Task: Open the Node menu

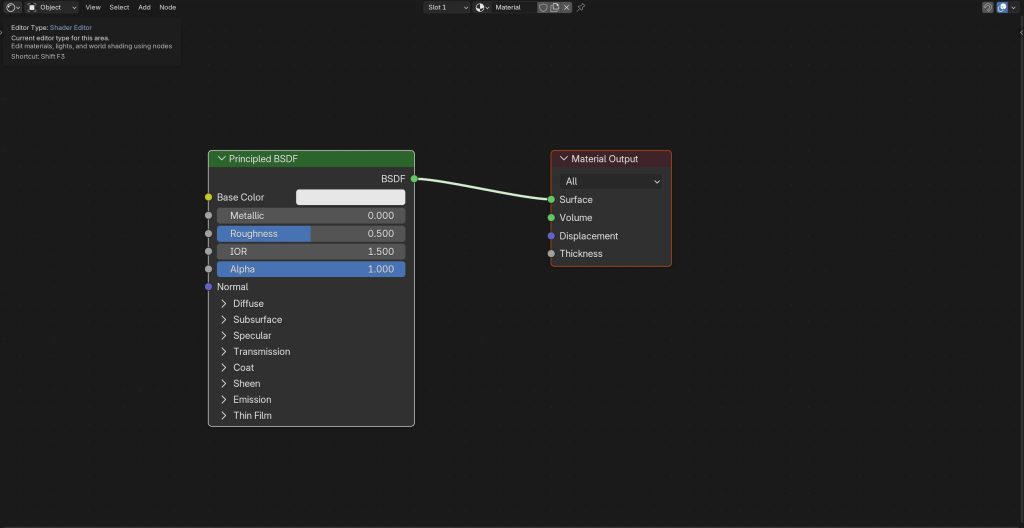Action: [x=167, y=7]
